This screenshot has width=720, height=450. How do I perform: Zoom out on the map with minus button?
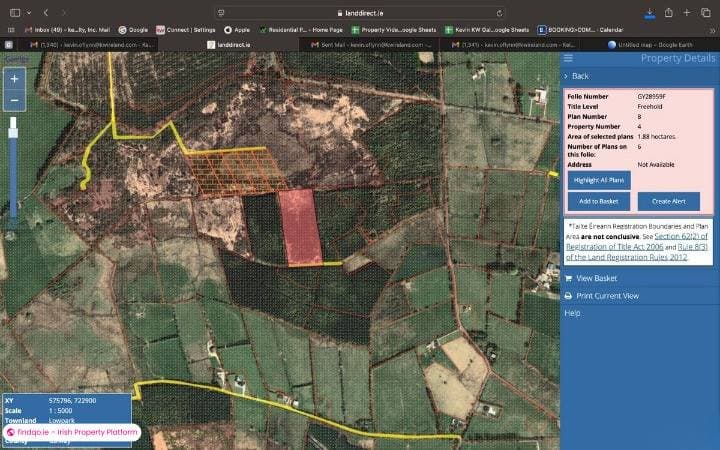point(14,100)
